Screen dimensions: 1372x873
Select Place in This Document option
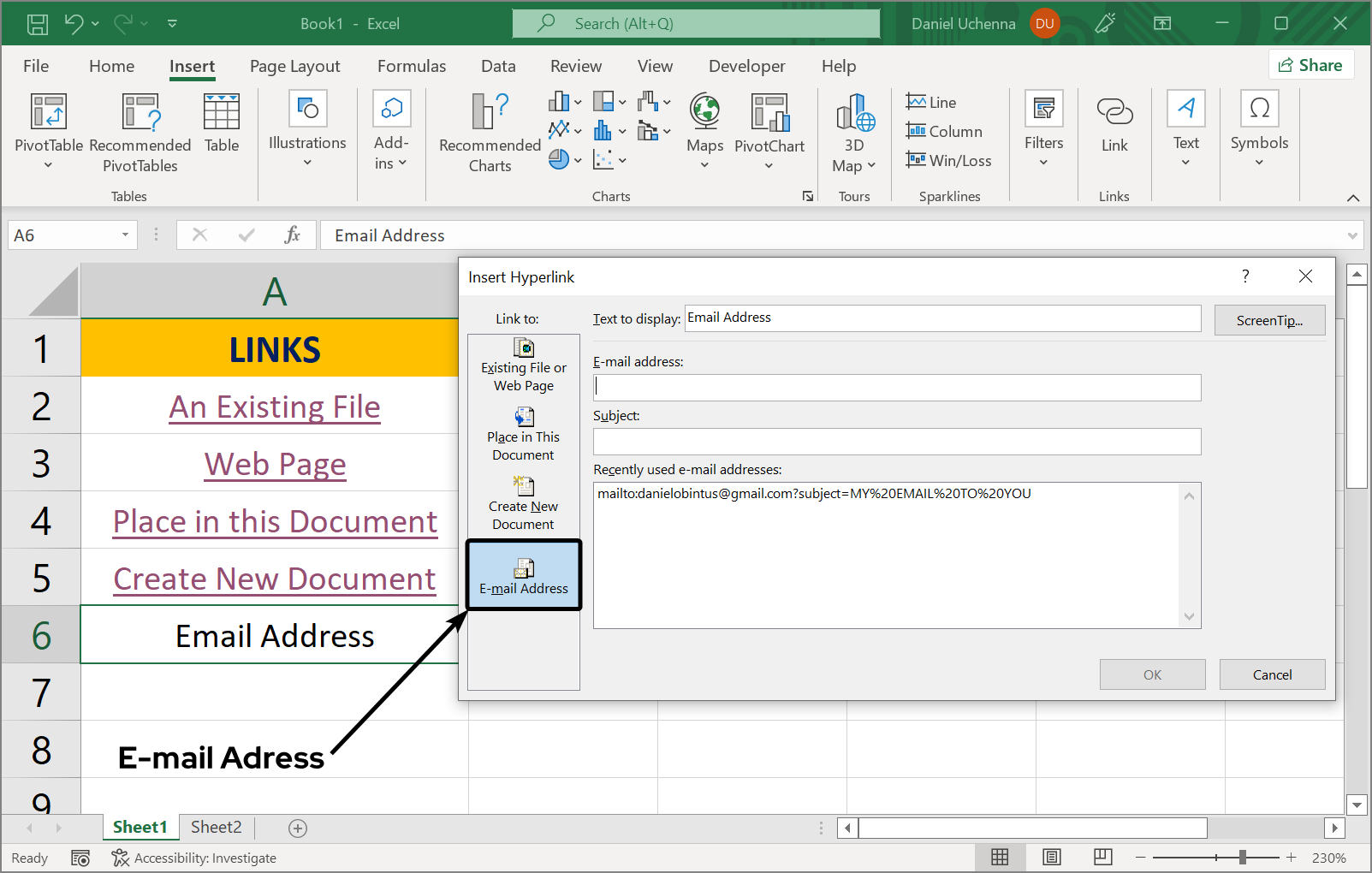coord(524,435)
